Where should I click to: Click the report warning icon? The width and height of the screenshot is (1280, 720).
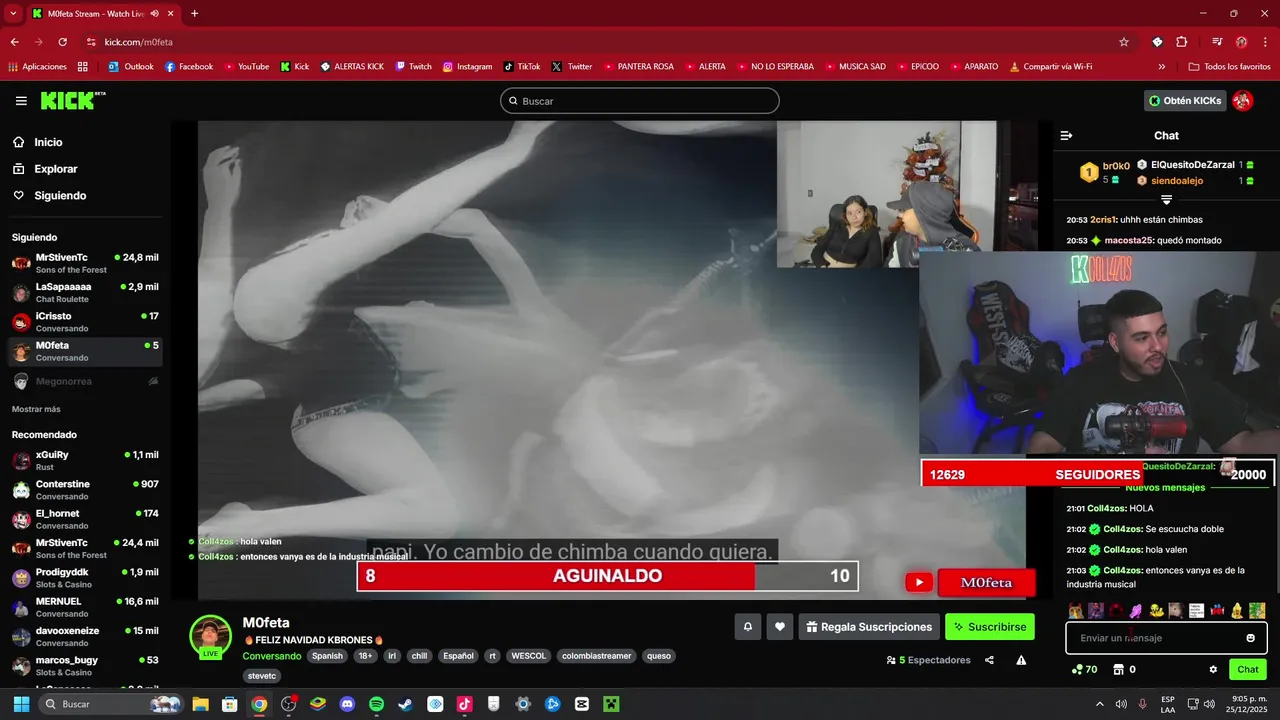pyautogui.click(x=1021, y=660)
